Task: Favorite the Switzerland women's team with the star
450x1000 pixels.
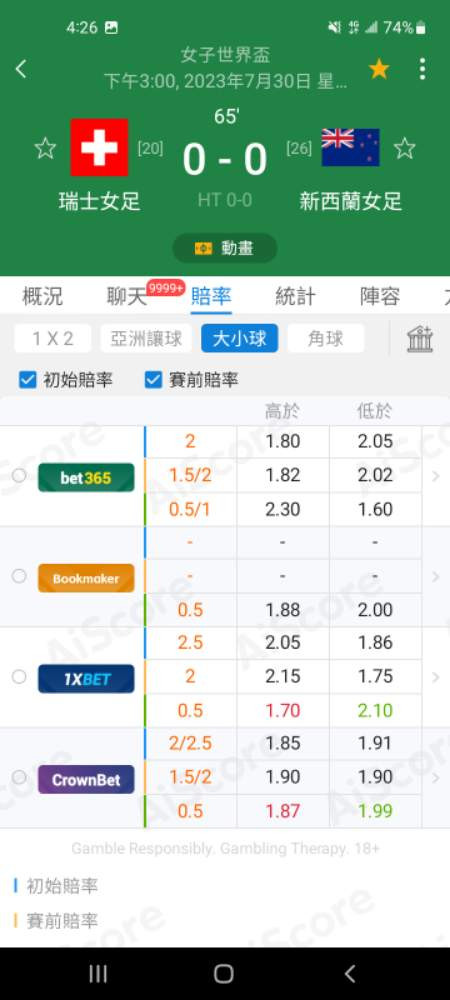Action: click(x=45, y=149)
